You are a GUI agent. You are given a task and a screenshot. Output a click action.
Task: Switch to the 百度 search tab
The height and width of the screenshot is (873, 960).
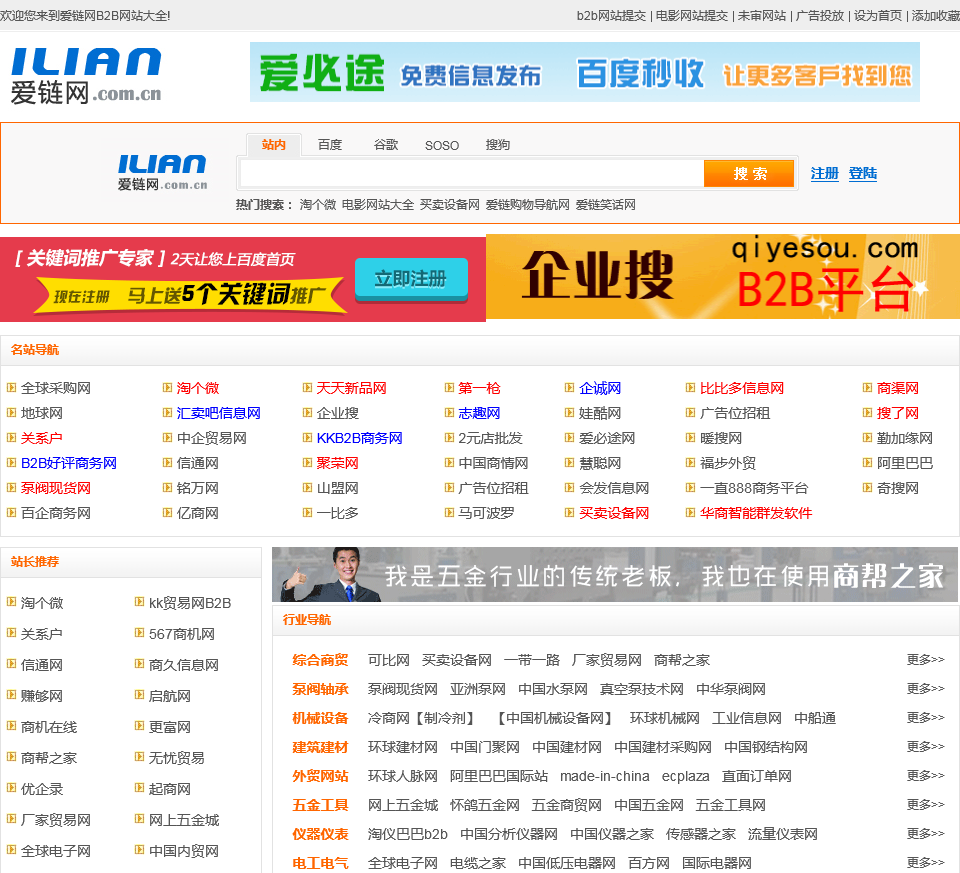330,145
